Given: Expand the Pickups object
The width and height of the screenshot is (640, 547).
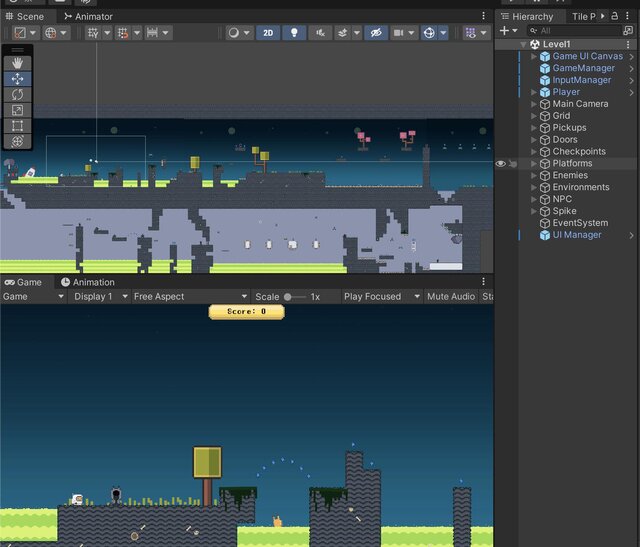Looking at the screenshot, I should click(x=533, y=128).
